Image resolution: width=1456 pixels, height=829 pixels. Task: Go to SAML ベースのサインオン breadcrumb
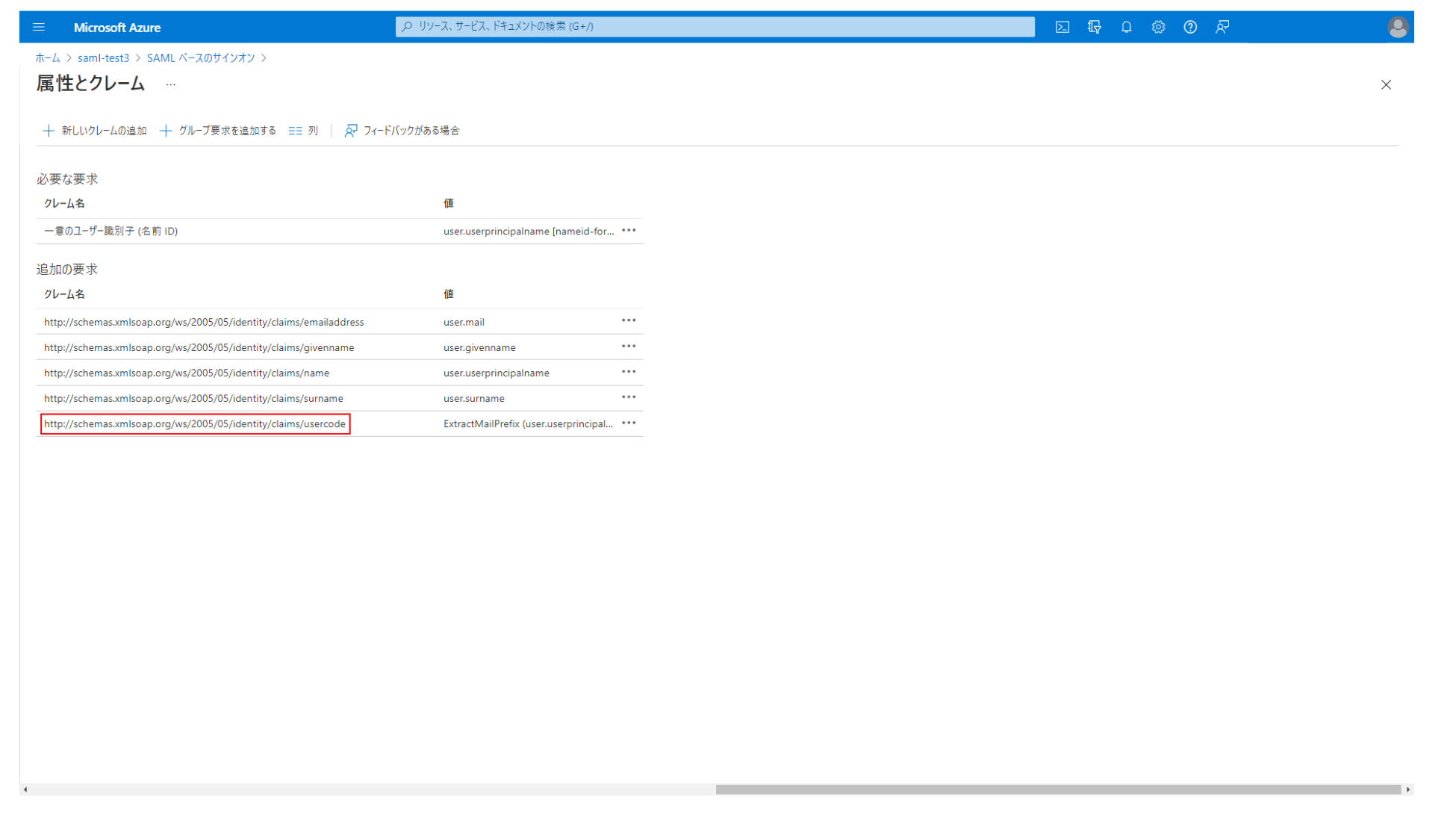(201, 58)
